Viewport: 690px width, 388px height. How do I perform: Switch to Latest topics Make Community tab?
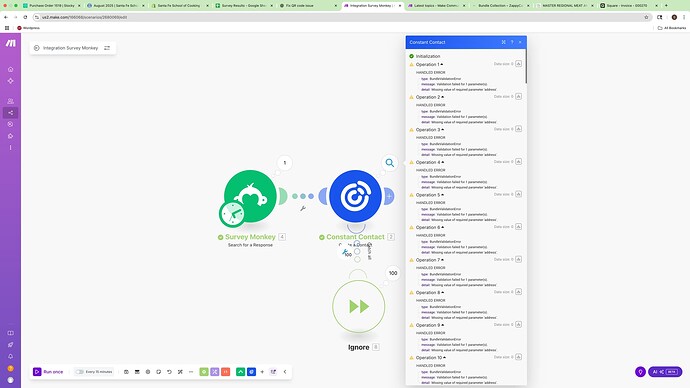point(436,6)
